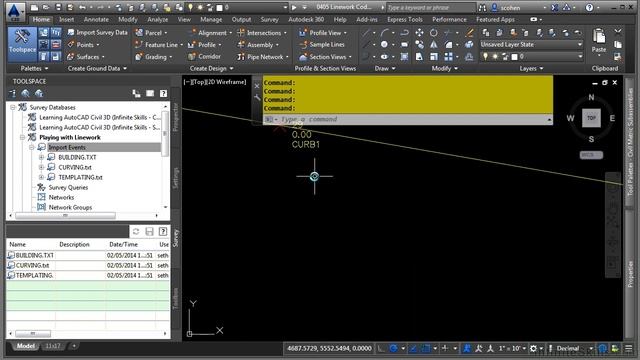The width and height of the screenshot is (640, 360).
Task: Select the Arc tool in Draw panel
Action: coord(384,33)
